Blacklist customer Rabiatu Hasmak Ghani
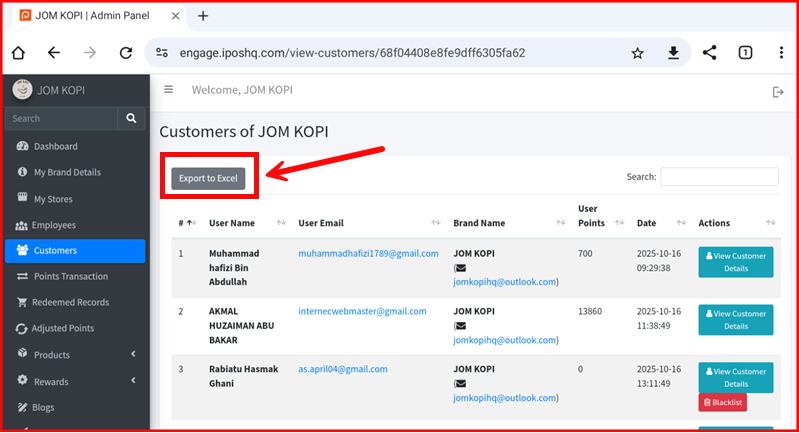799x433 pixels. [722, 402]
